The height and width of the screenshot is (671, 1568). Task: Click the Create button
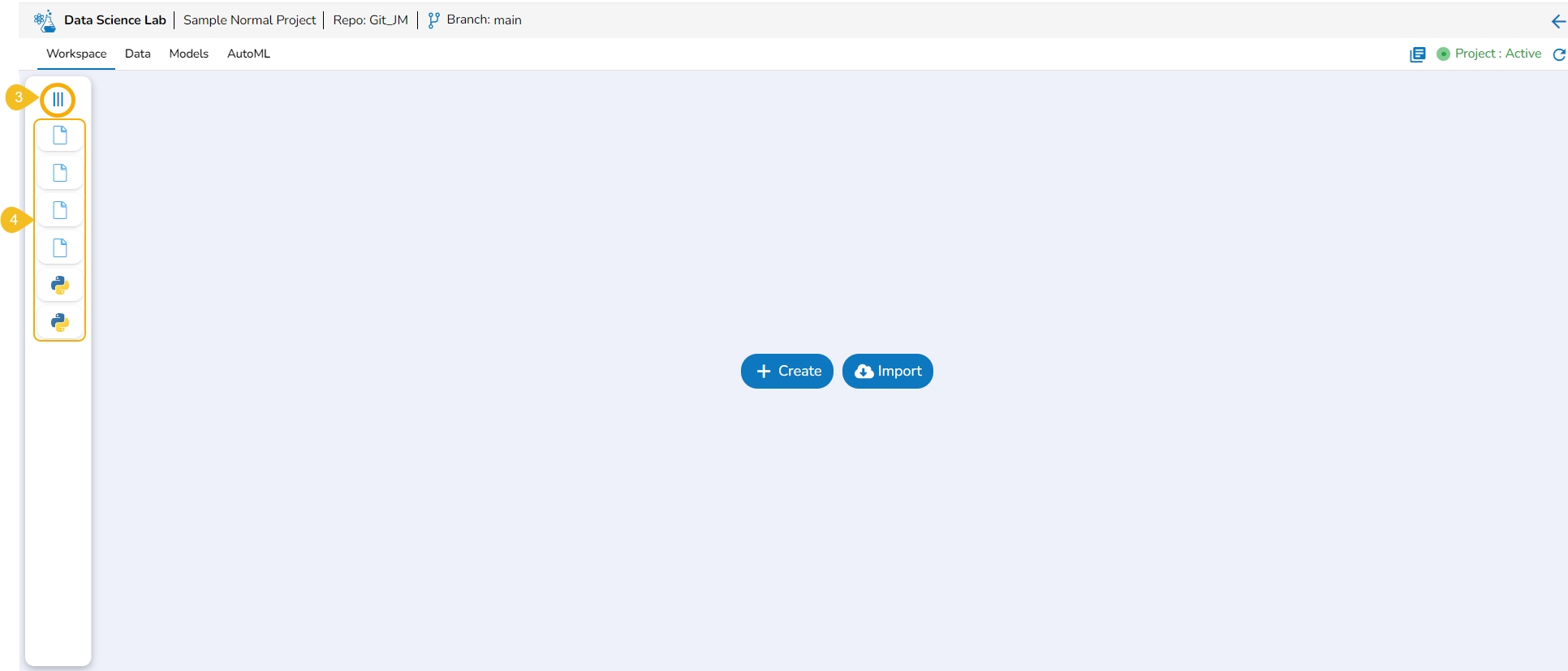787,371
